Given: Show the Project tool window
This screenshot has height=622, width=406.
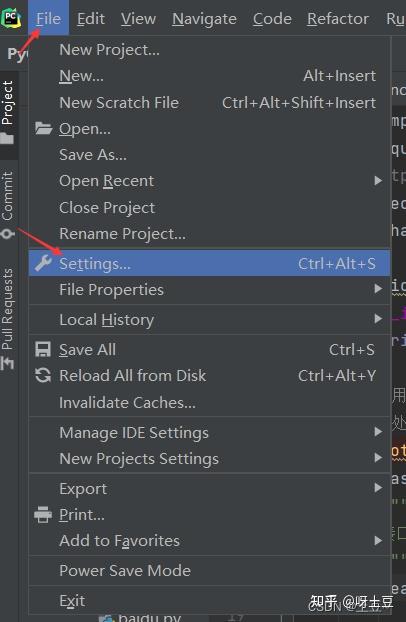Looking at the screenshot, I should pyautogui.click(x=8, y=112).
